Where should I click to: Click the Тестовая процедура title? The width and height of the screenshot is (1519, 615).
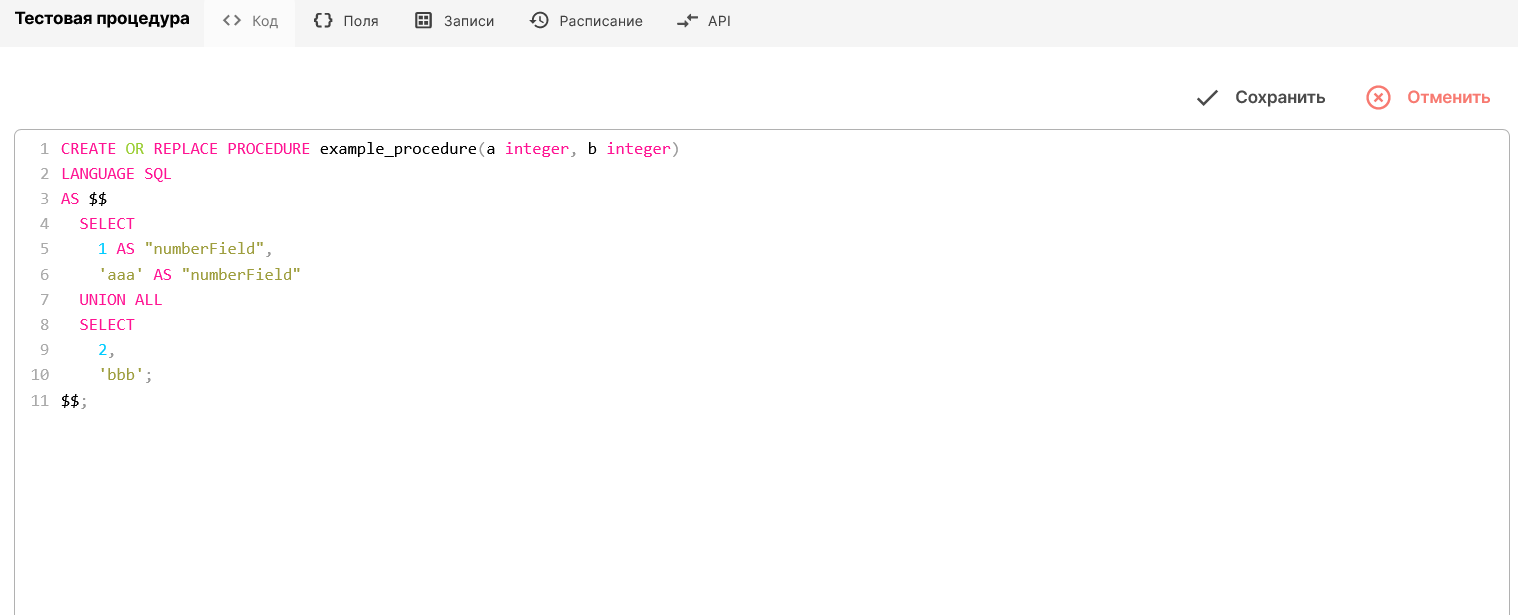pos(102,19)
